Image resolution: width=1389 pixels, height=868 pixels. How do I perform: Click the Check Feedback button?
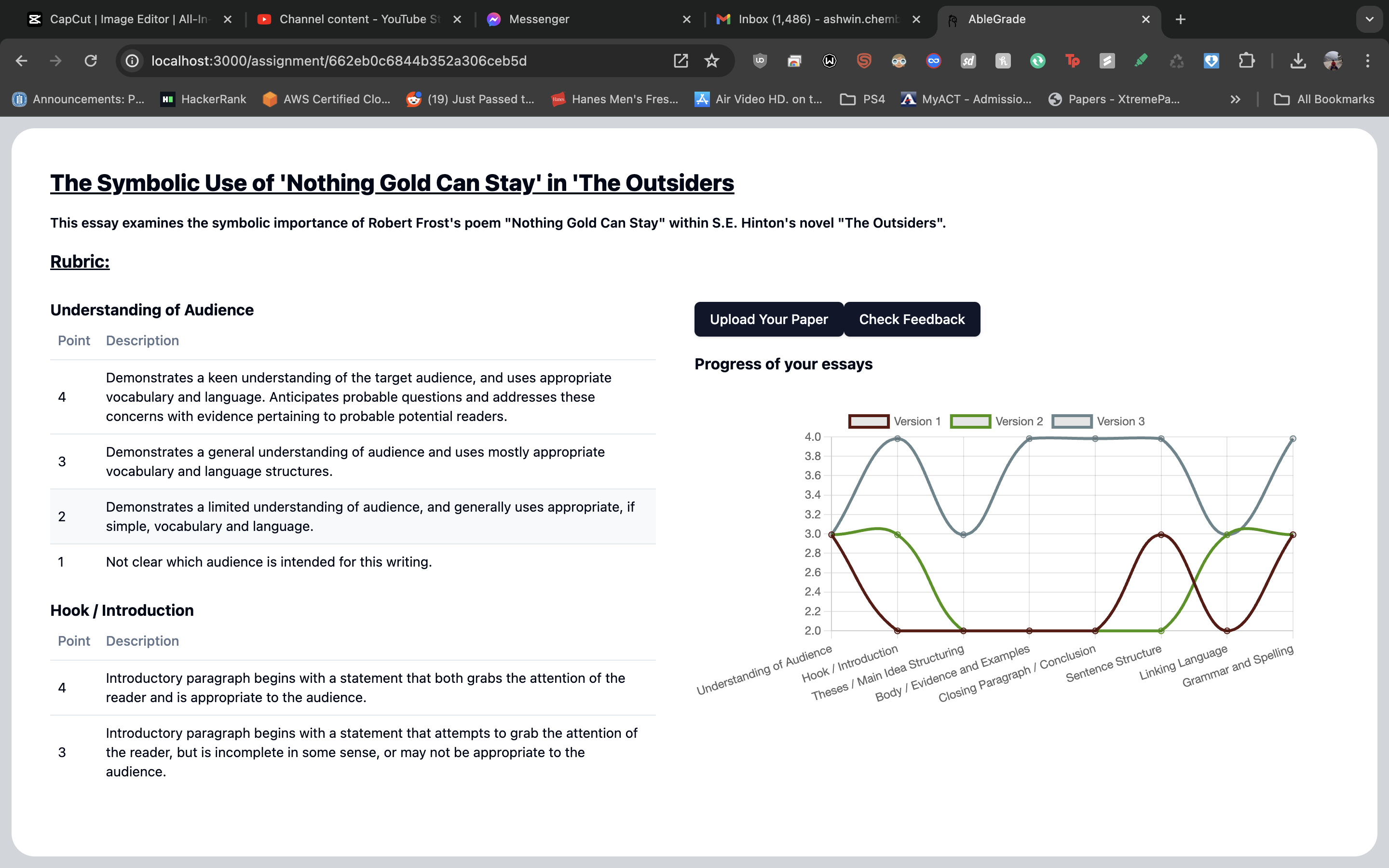point(912,319)
